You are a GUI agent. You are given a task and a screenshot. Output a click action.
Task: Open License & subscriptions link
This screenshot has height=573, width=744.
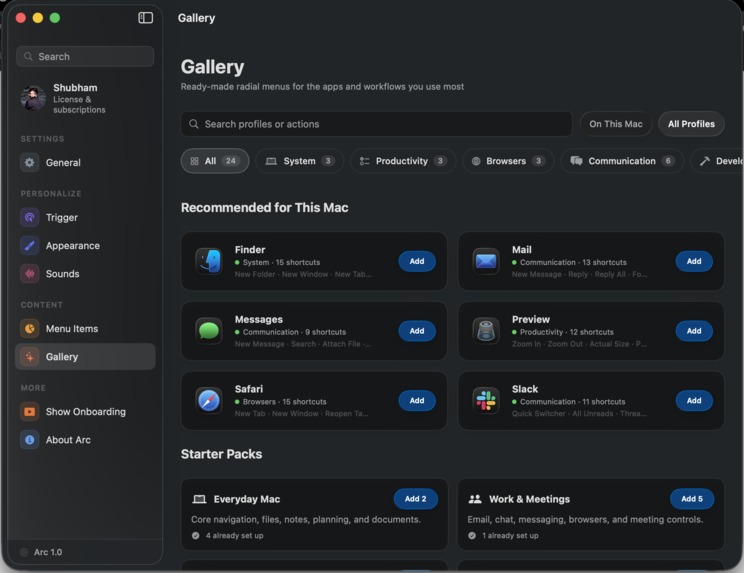[79, 105]
